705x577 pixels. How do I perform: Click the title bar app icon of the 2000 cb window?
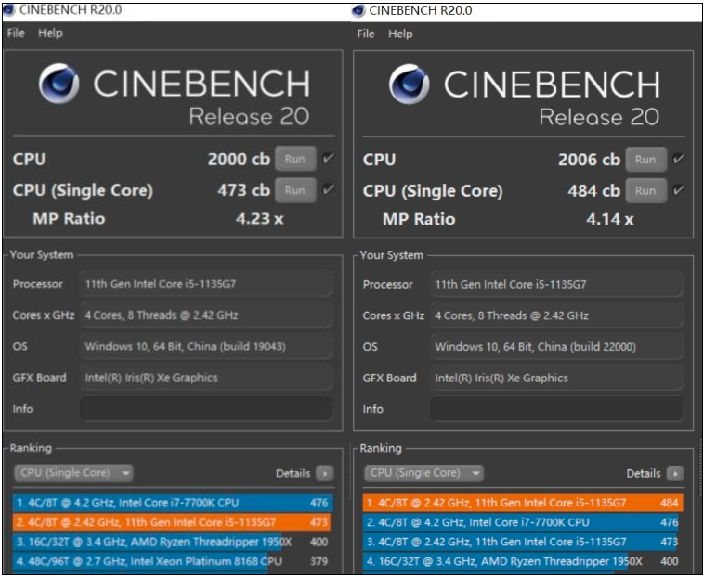[x=9, y=10]
